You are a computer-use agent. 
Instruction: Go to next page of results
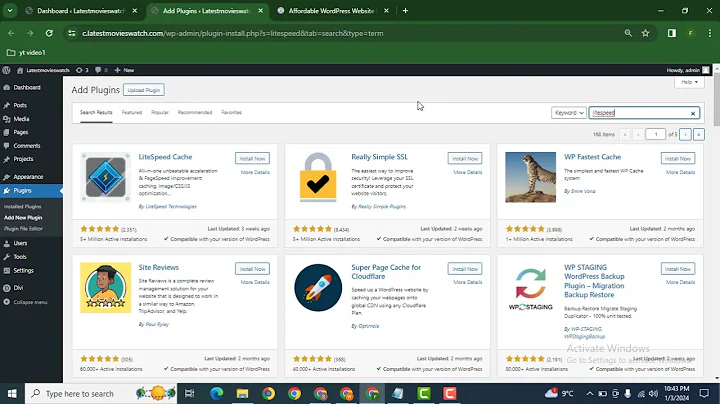click(x=685, y=135)
